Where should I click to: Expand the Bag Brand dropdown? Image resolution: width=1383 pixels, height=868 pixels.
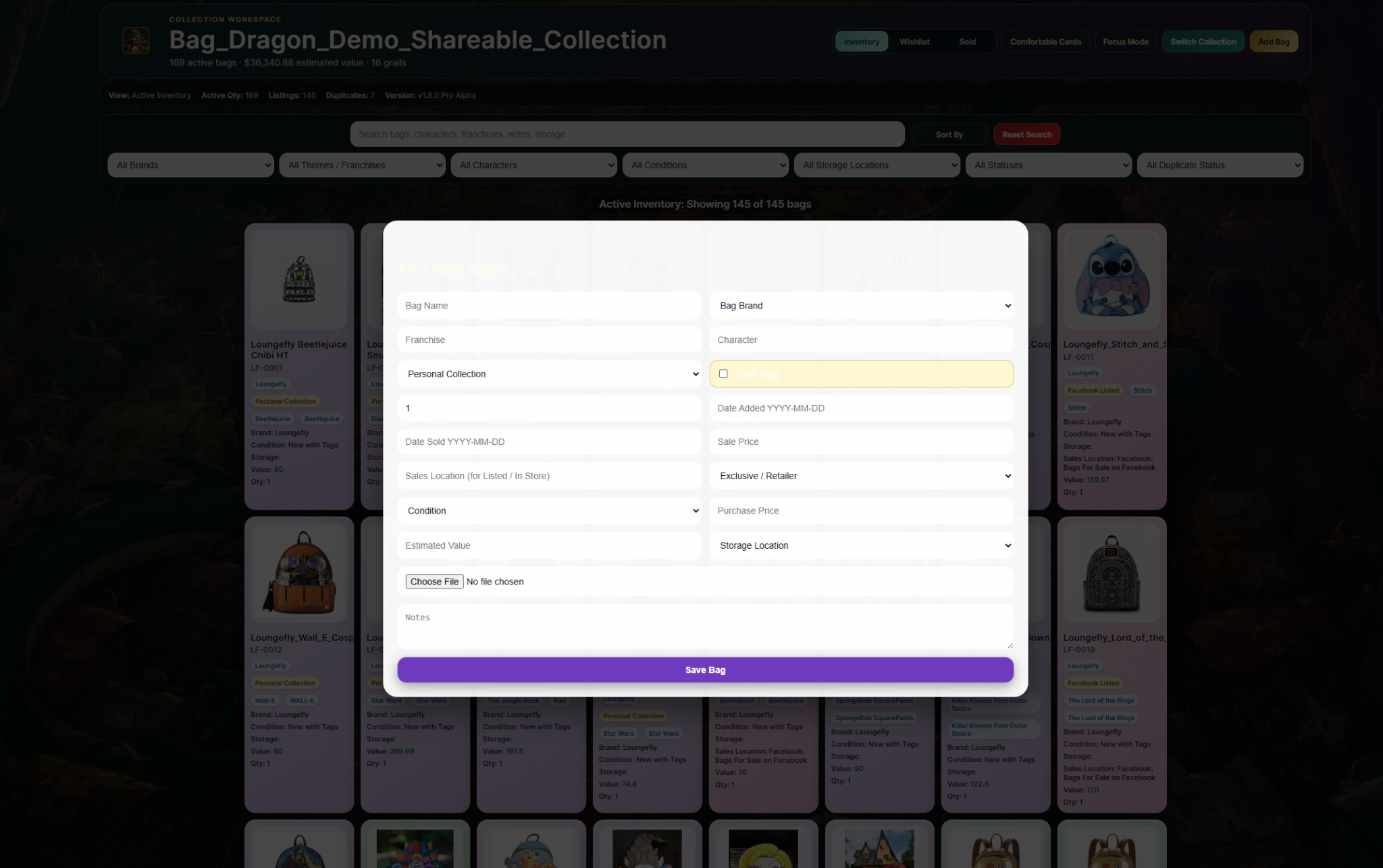coord(861,306)
